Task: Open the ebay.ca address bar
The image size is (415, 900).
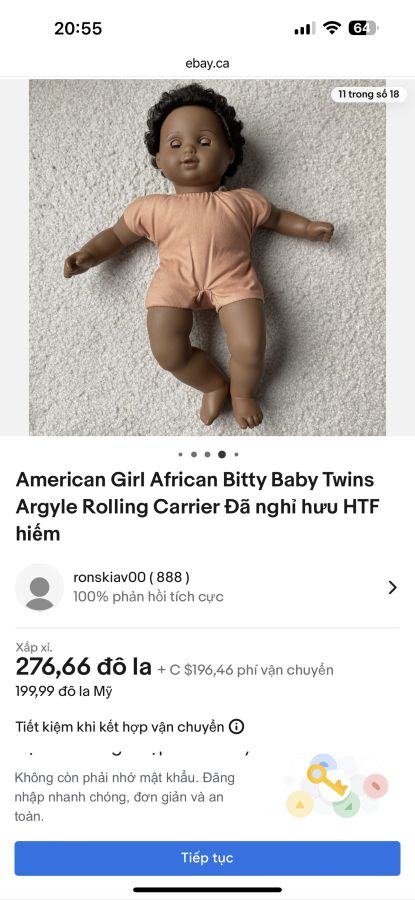Action: pyautogui.click(x=207, y=63)
